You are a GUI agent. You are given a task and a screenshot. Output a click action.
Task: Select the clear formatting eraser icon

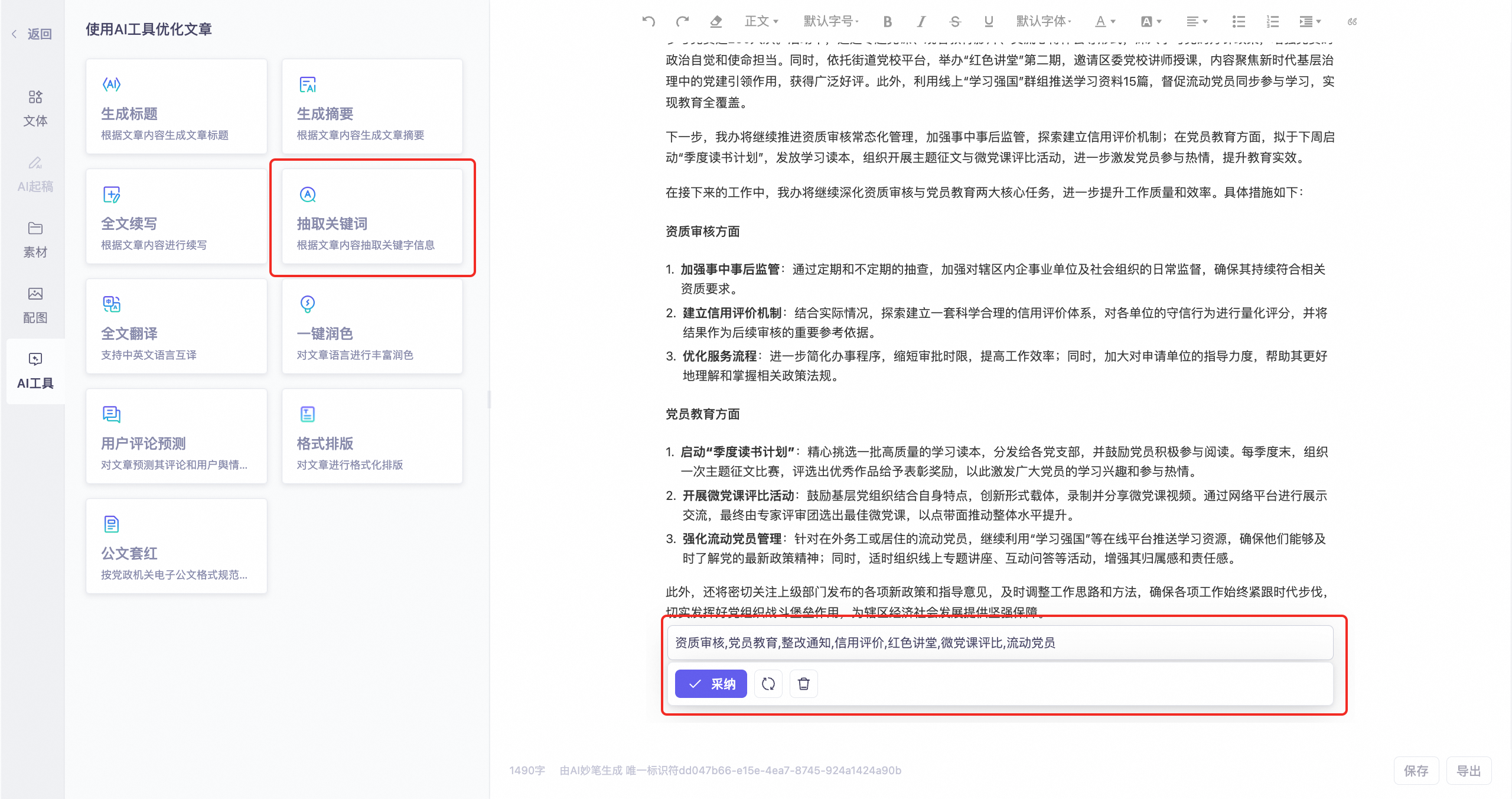click(x=716, y=22)
